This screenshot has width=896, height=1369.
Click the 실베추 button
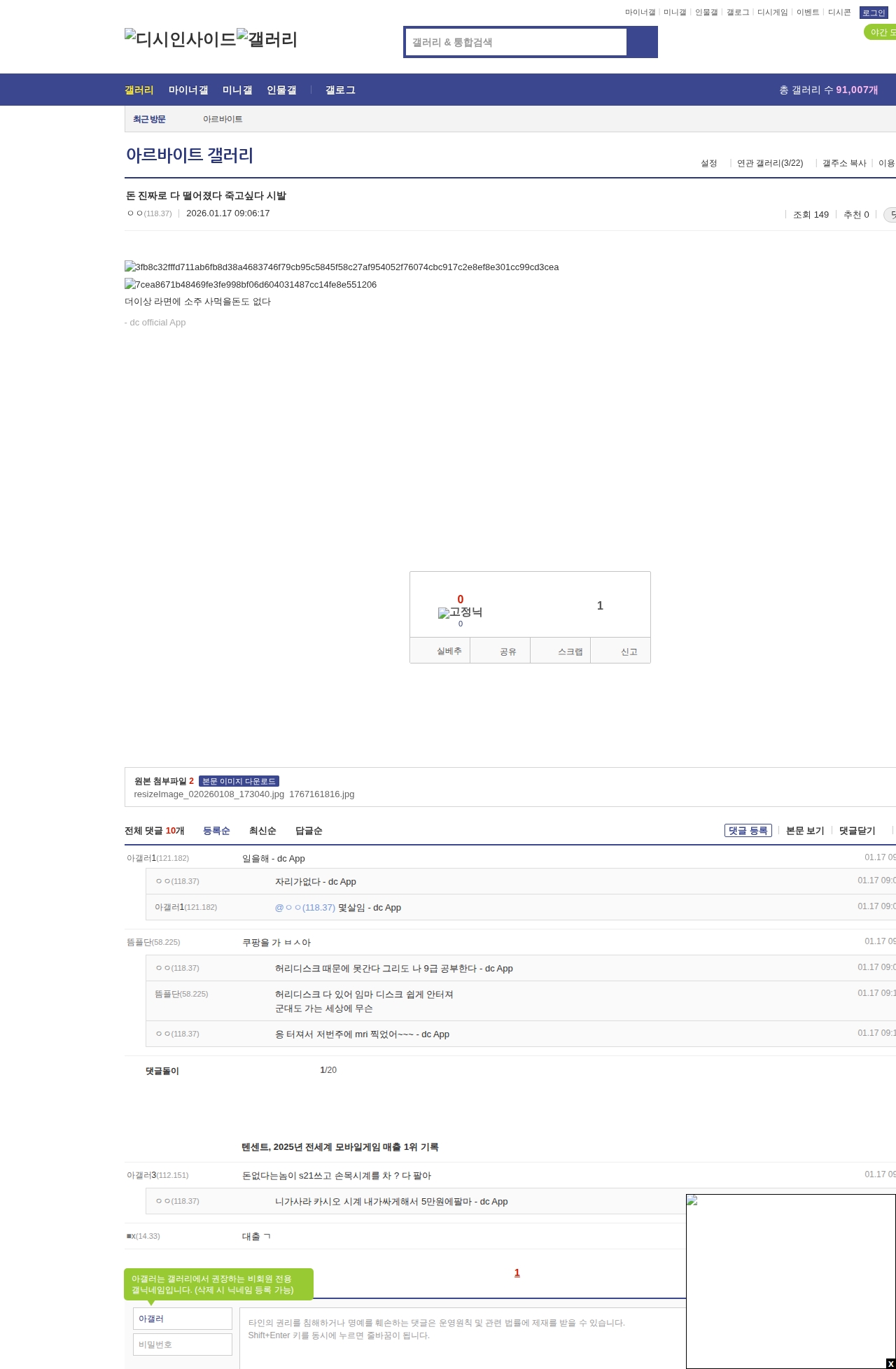[x=440, y=650]
